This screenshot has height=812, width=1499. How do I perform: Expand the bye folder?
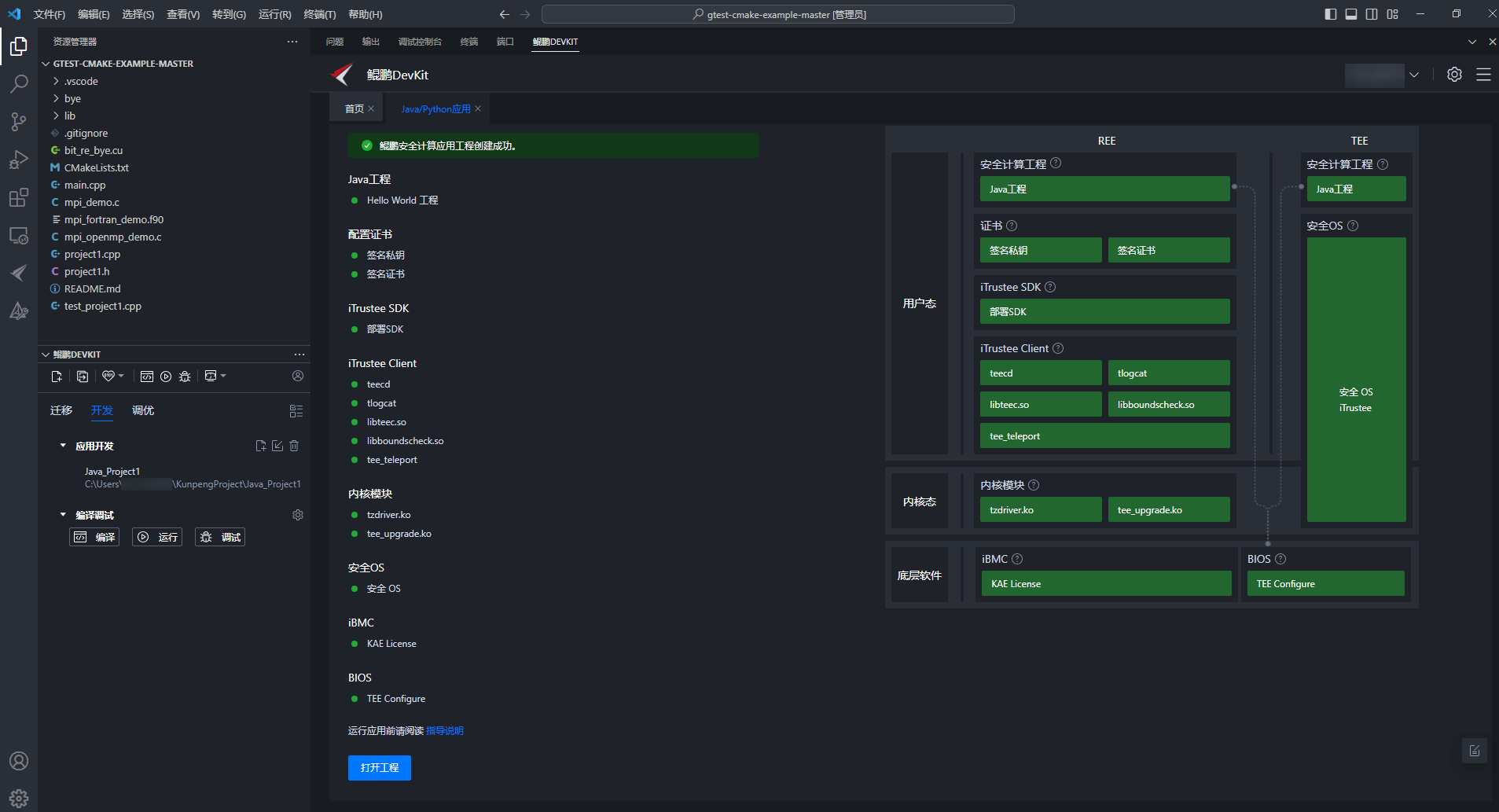(56, 98)
